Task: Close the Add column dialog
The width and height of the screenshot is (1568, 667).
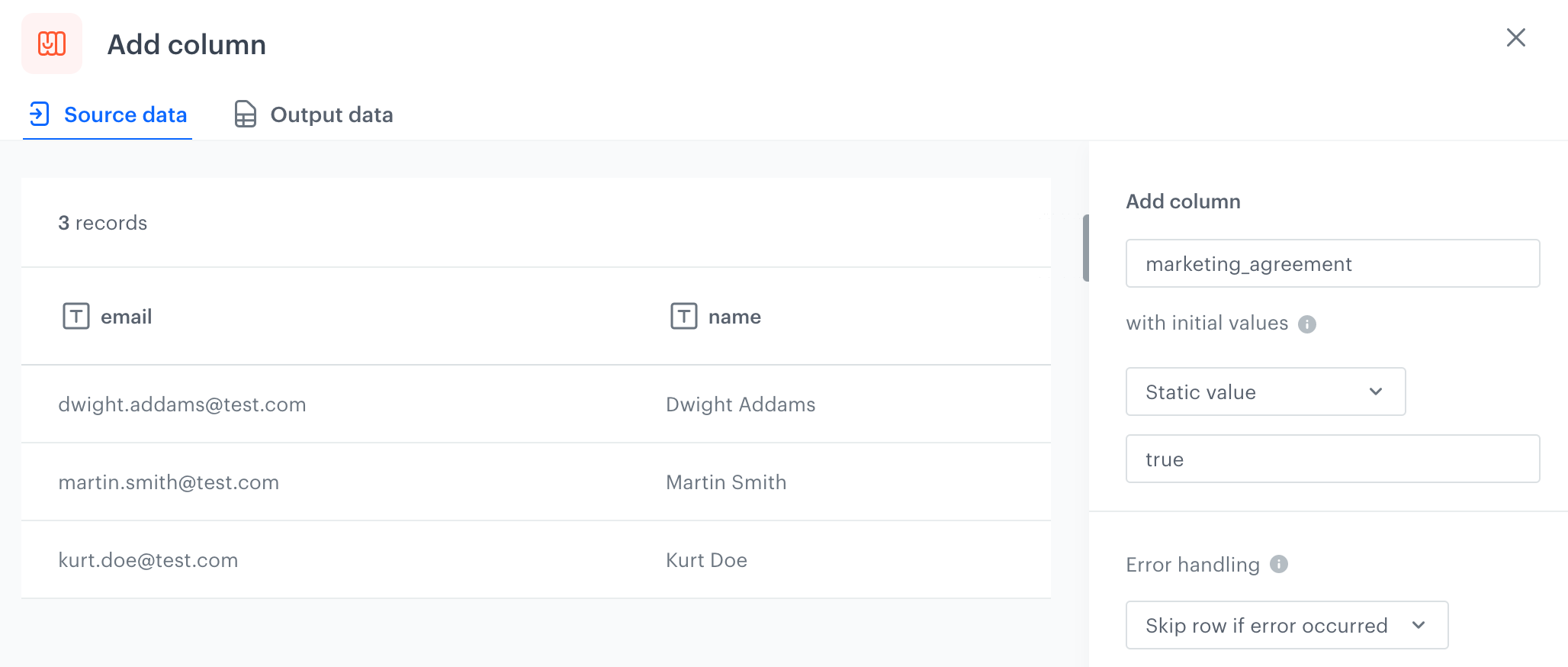Action: coord(1515,37)
